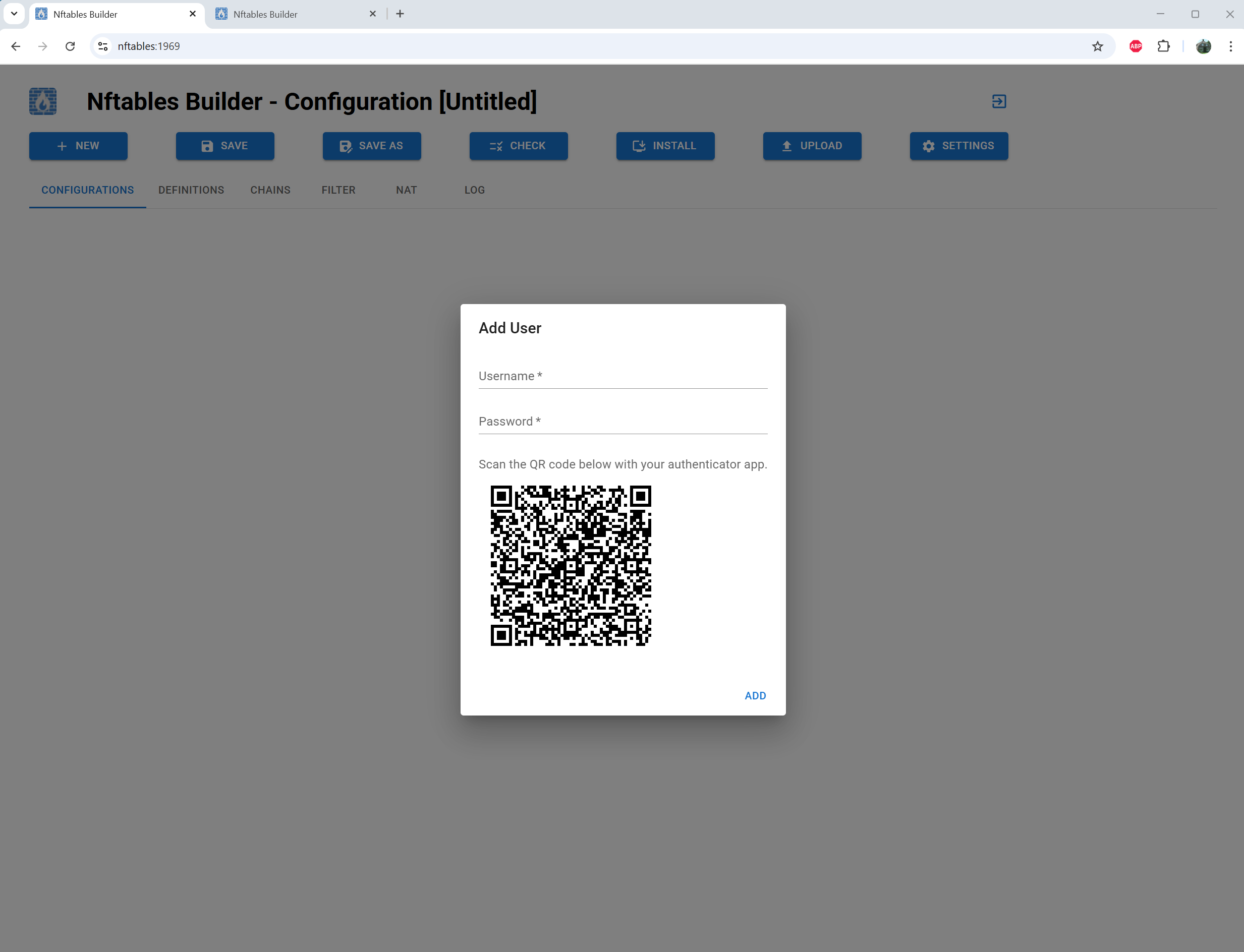The width and height of the screenshot is (1244, 952).
Task: Bookmark this page with the star icon
Action: tap(1098, 46)
